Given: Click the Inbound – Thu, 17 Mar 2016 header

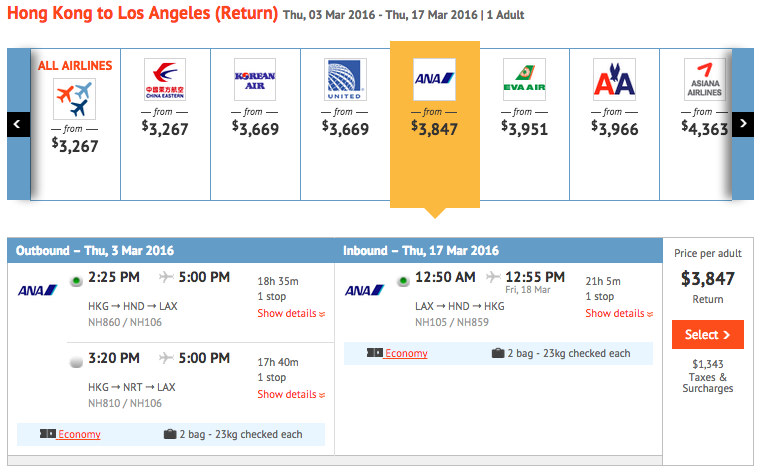Looking at the screenshot, I should (x=421, y=251).
